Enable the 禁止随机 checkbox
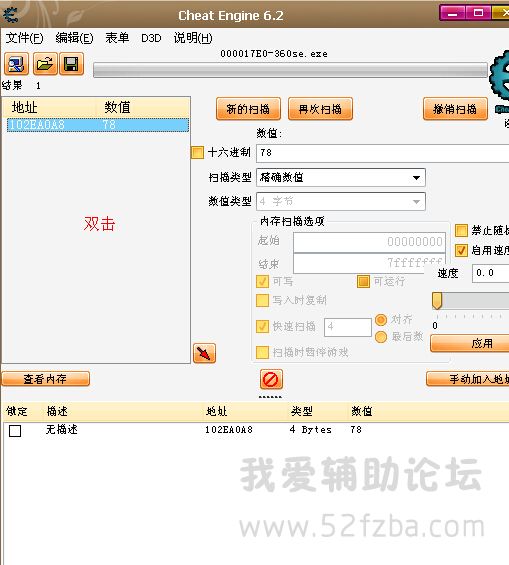This screenshot has width=509, height=565. coord(461,230)
